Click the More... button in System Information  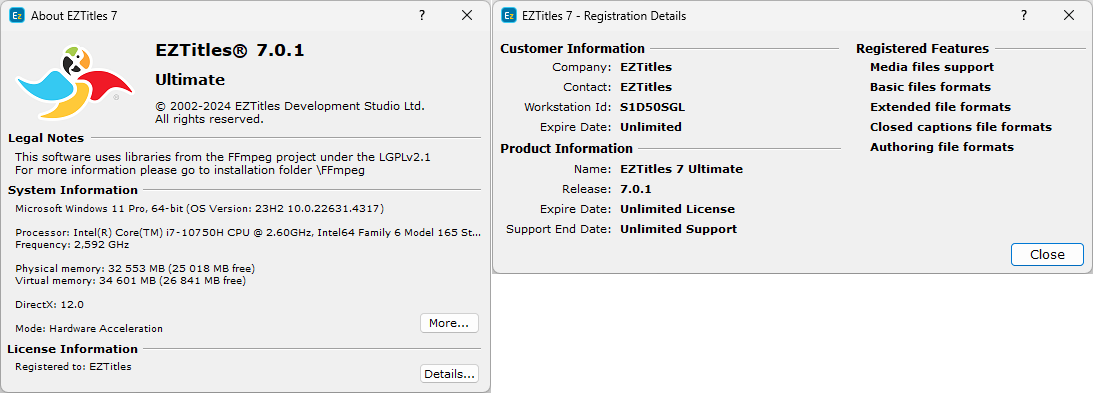(449, 323)
